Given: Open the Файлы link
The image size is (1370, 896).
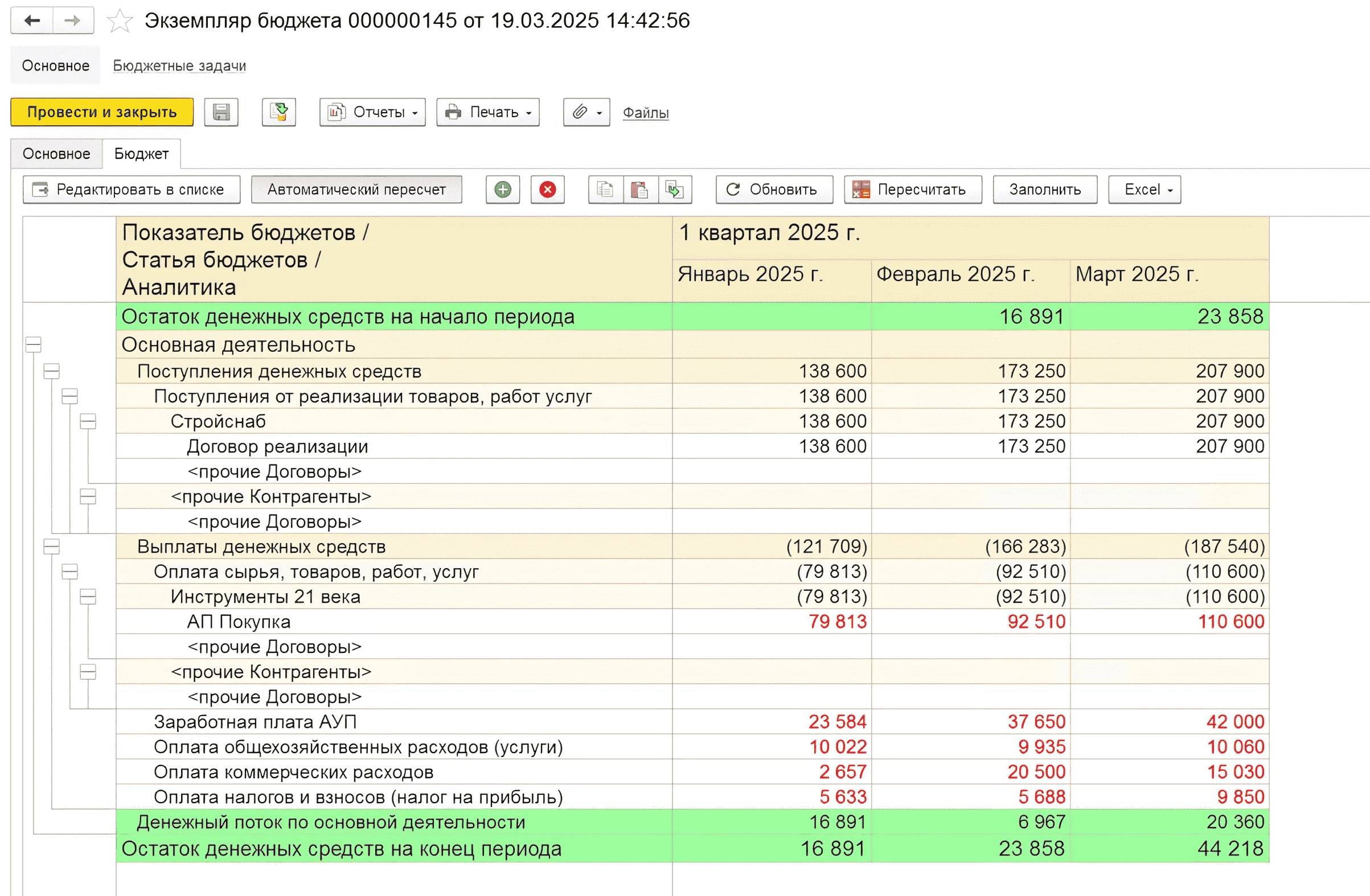Looking at the screenshot, I should coord(645,113).
